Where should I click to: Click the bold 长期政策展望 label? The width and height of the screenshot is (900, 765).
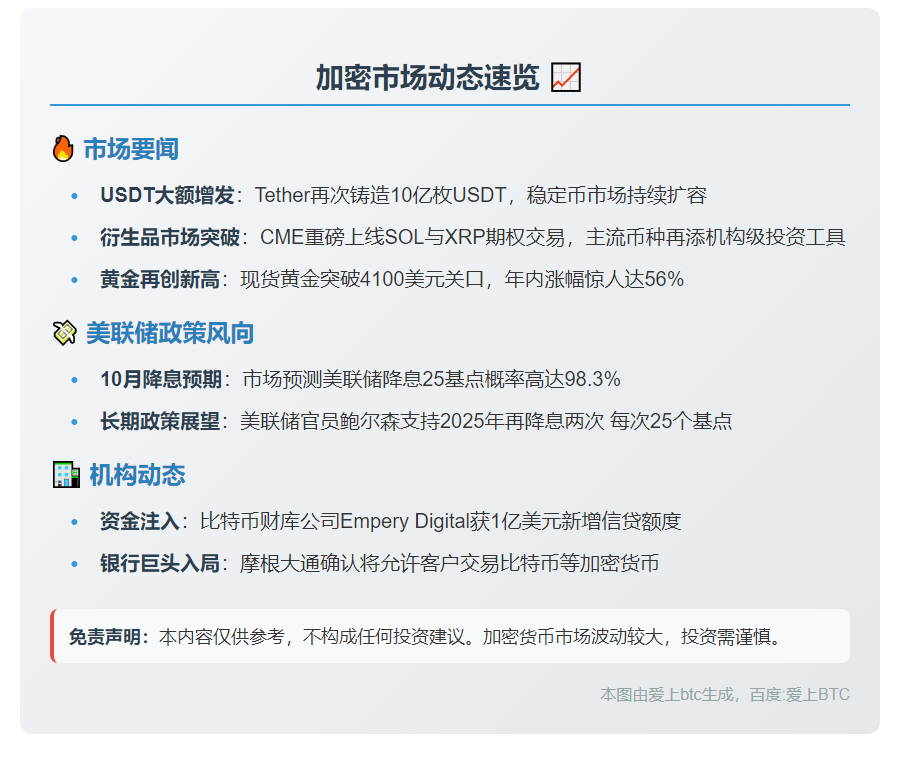[x=159, y=422]
